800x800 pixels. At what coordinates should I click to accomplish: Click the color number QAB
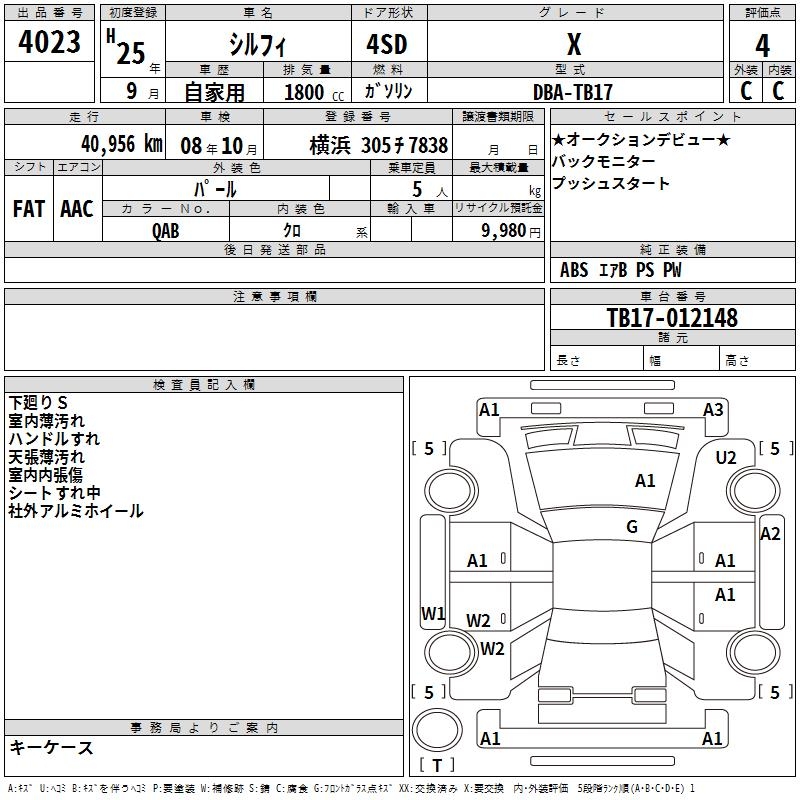pyautogui.click(x=165, y=231)
